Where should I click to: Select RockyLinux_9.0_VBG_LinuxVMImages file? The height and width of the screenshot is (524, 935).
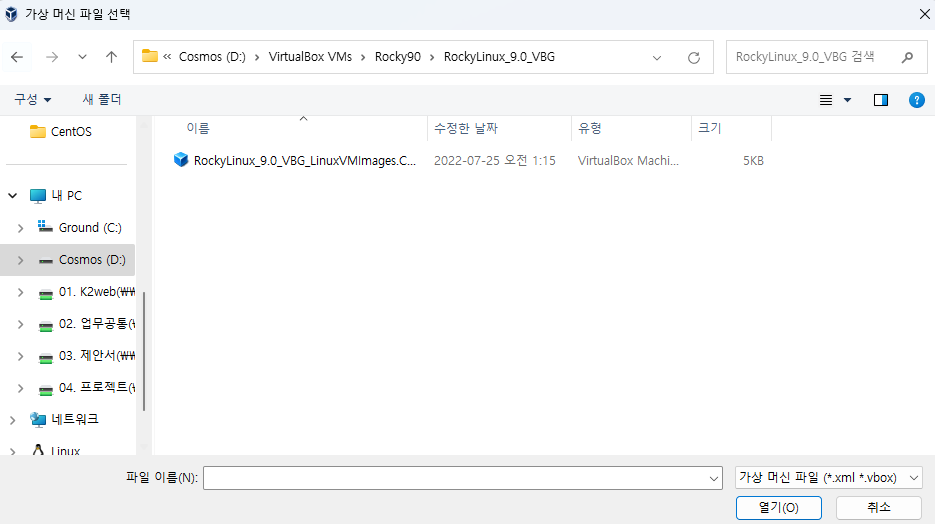point(305,160)
